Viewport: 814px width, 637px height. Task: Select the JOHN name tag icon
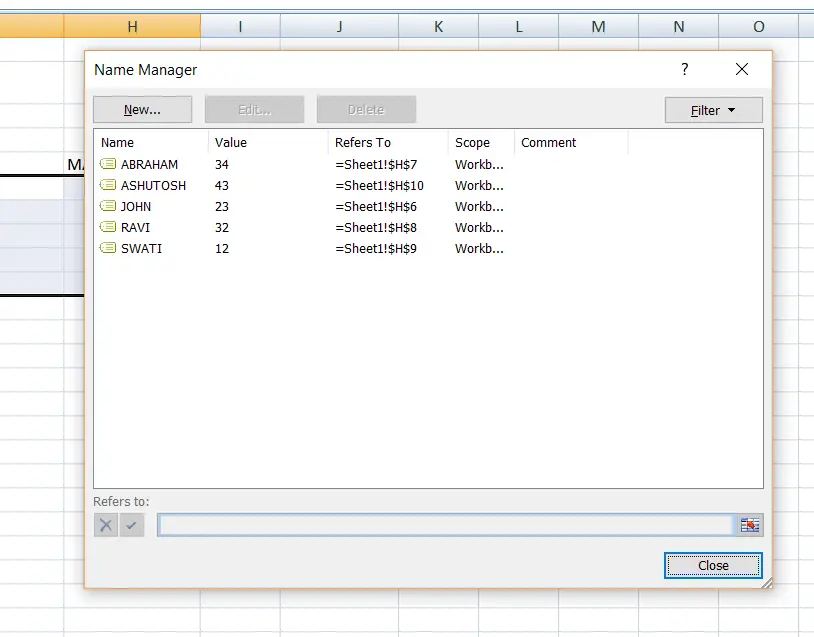click(x=108, y=206)
